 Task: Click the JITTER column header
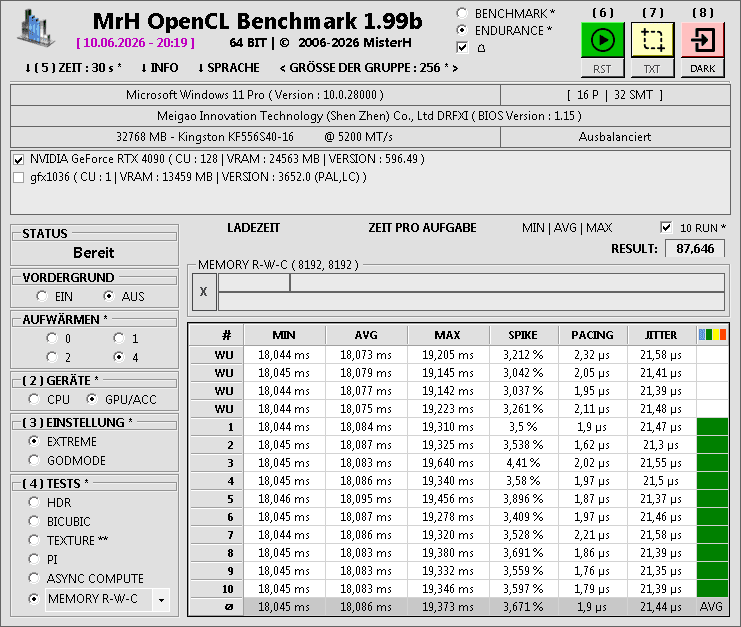(661, 335)
